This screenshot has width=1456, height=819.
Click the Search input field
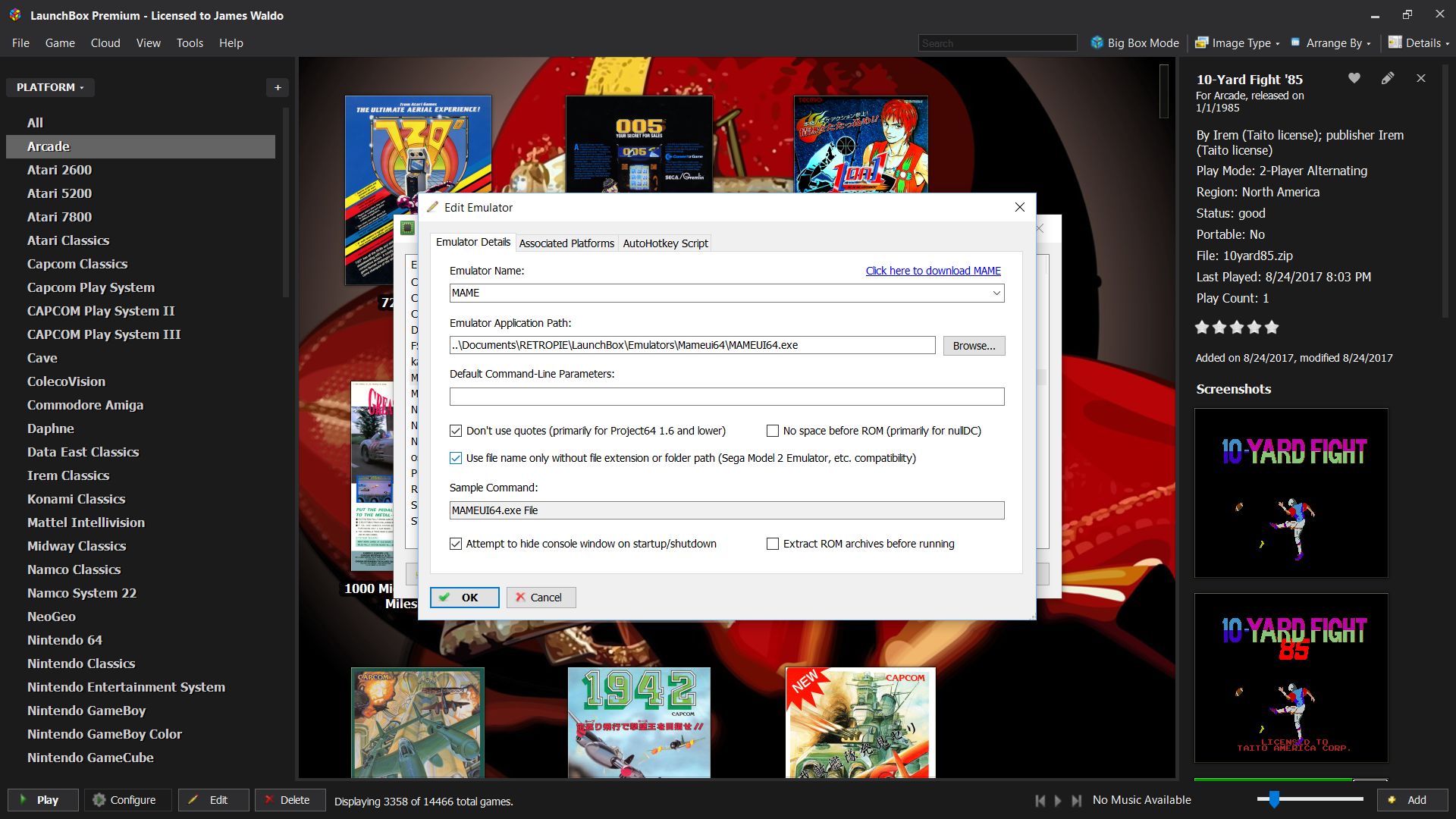click(998, 43)
